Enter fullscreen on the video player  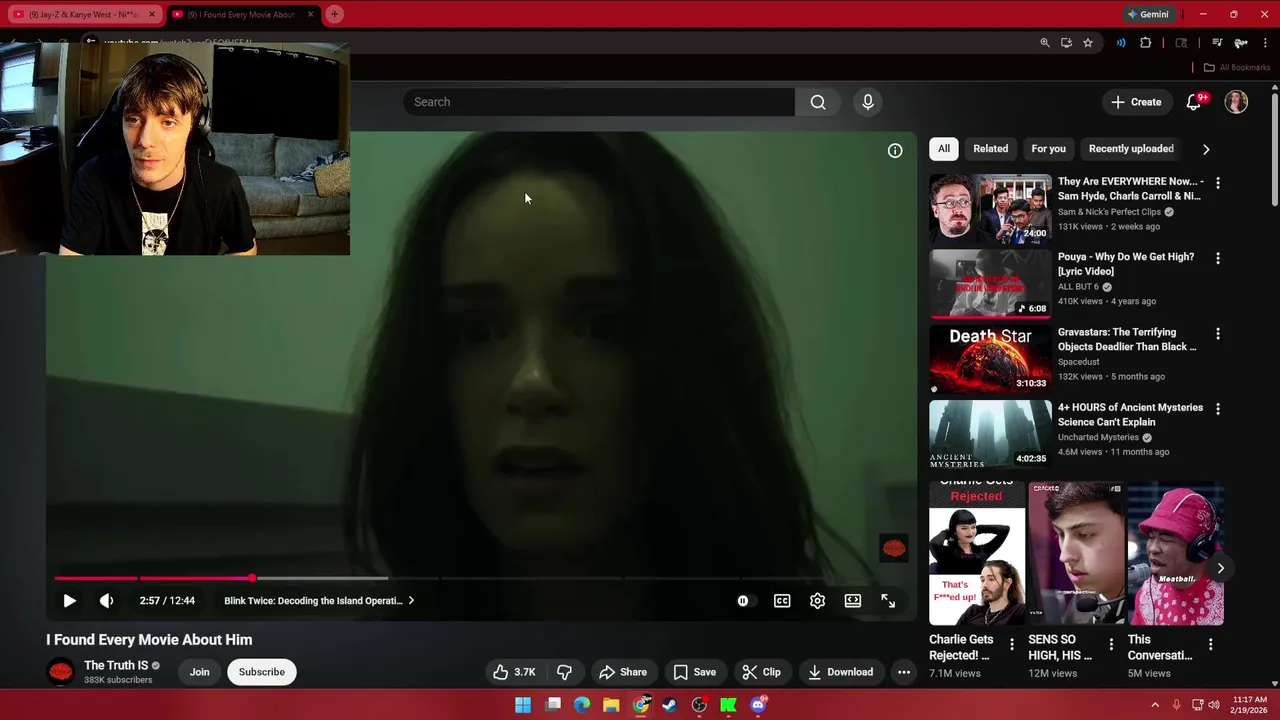(x=888, y=601)
